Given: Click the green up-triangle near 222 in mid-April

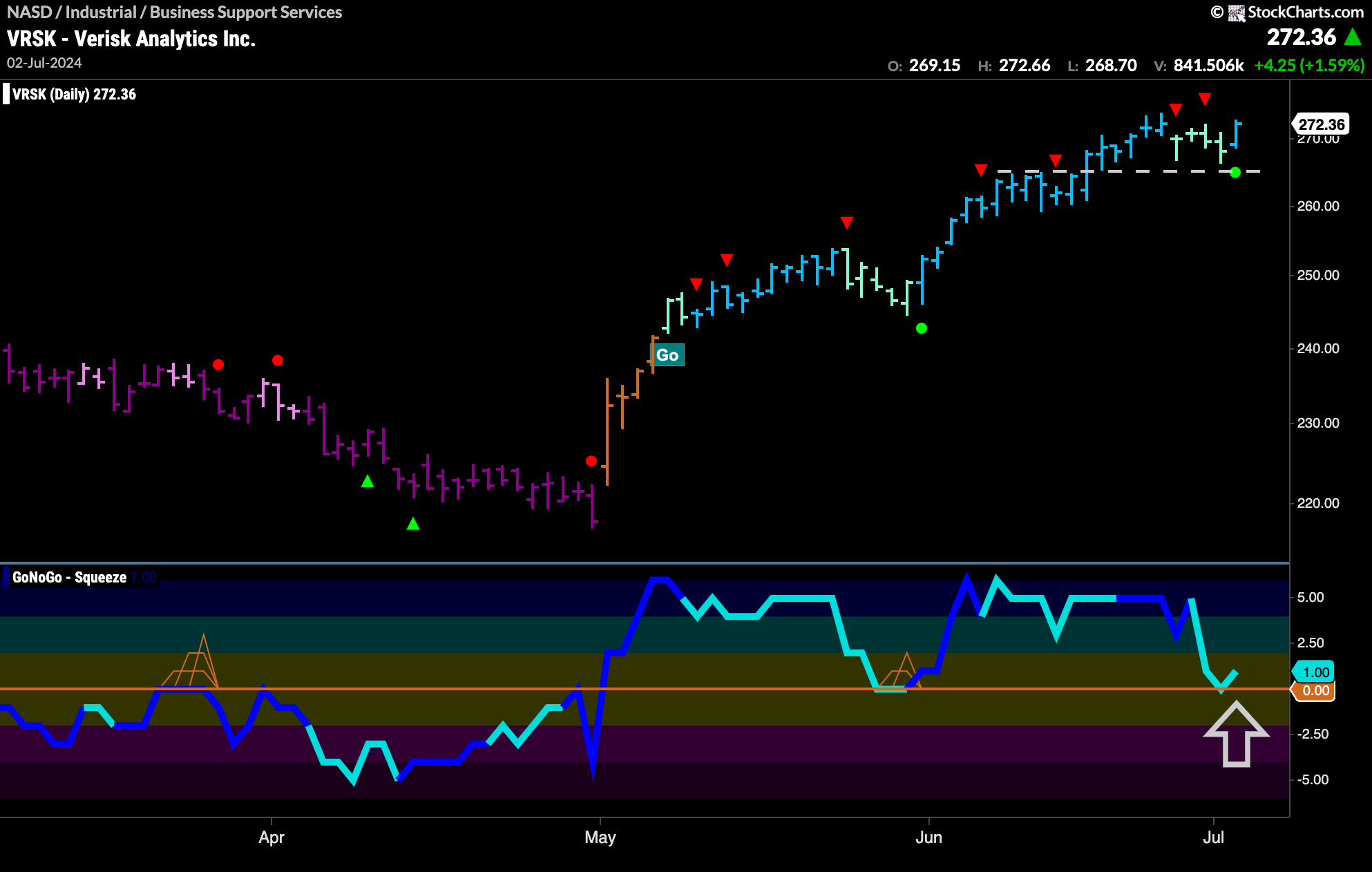Looking at the screenshot, I should pyautogui.click(x=368, y=481).
